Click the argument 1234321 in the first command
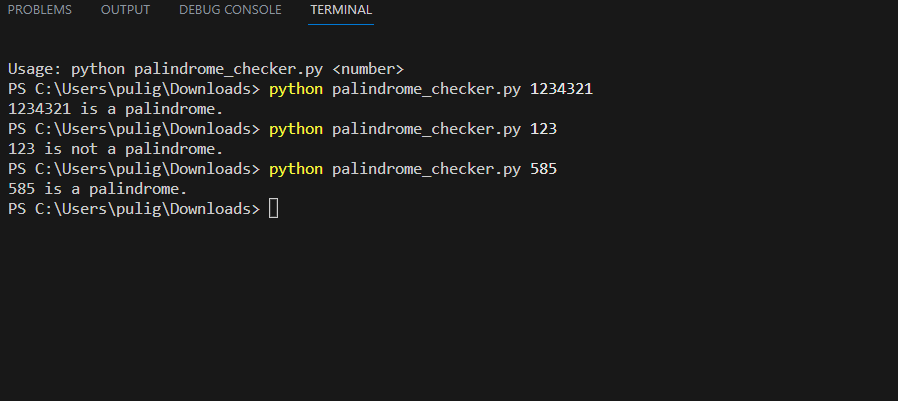The height and width of the screenshot is (401, 898). [561, 89]
